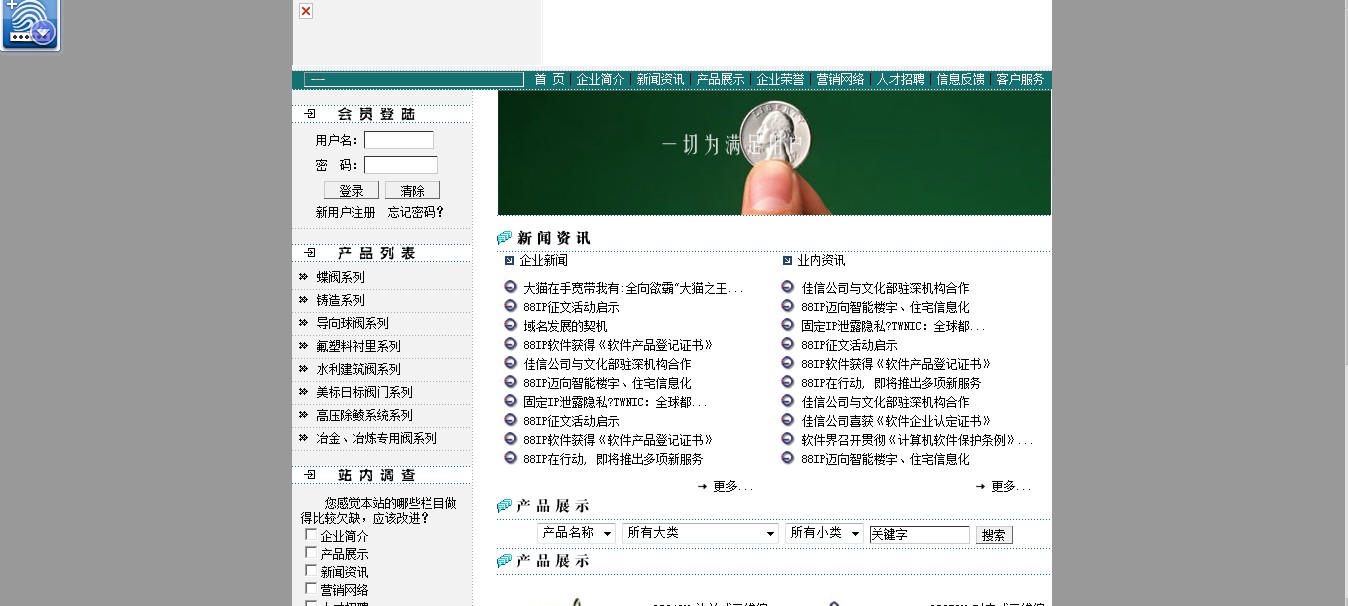Click the 登录 login button

[x=351, y=190]
